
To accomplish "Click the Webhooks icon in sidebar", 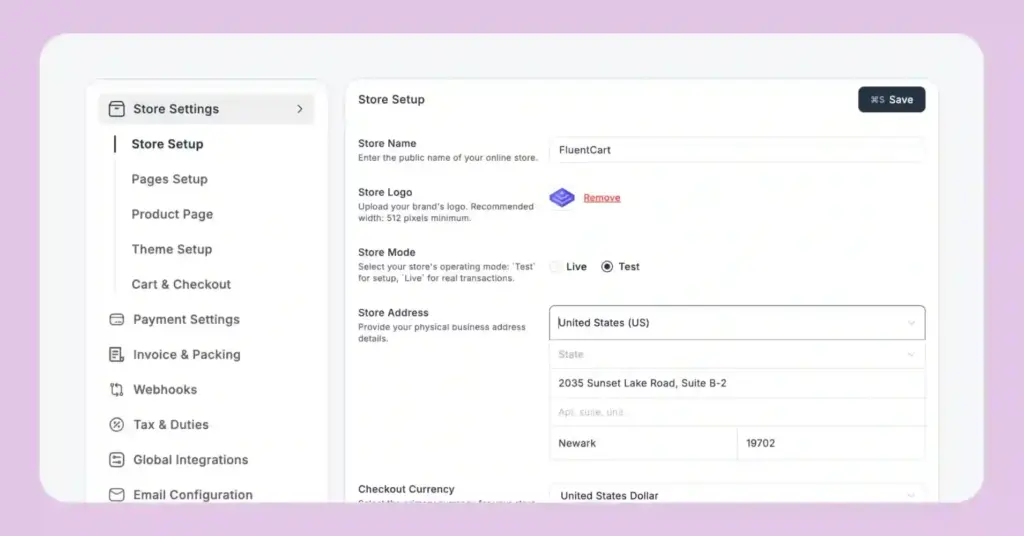I will tap(117, 390).
